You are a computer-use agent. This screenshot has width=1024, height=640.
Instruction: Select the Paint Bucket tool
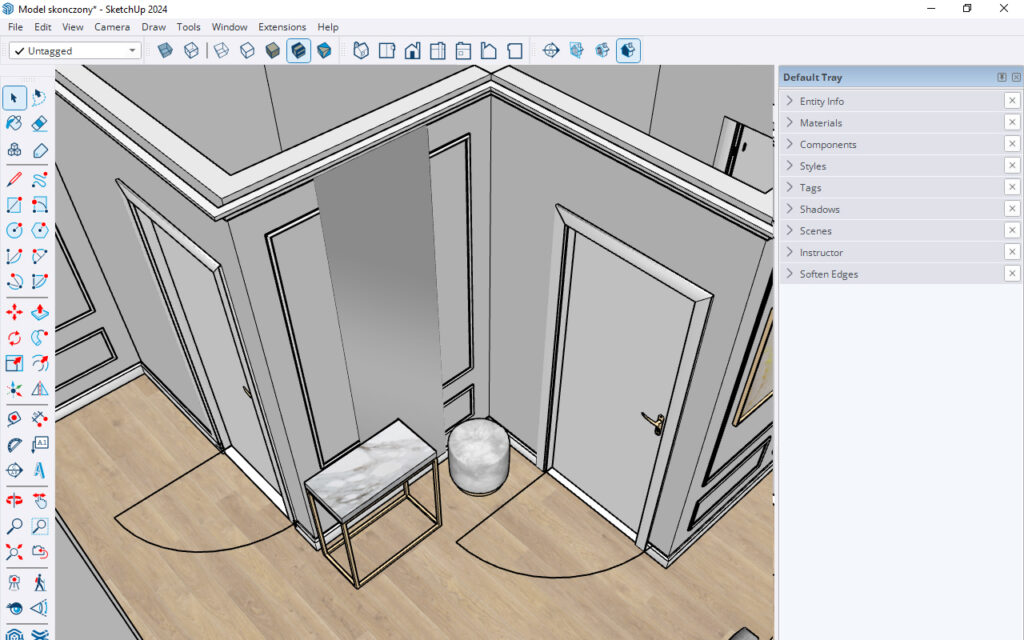point(14,123)
